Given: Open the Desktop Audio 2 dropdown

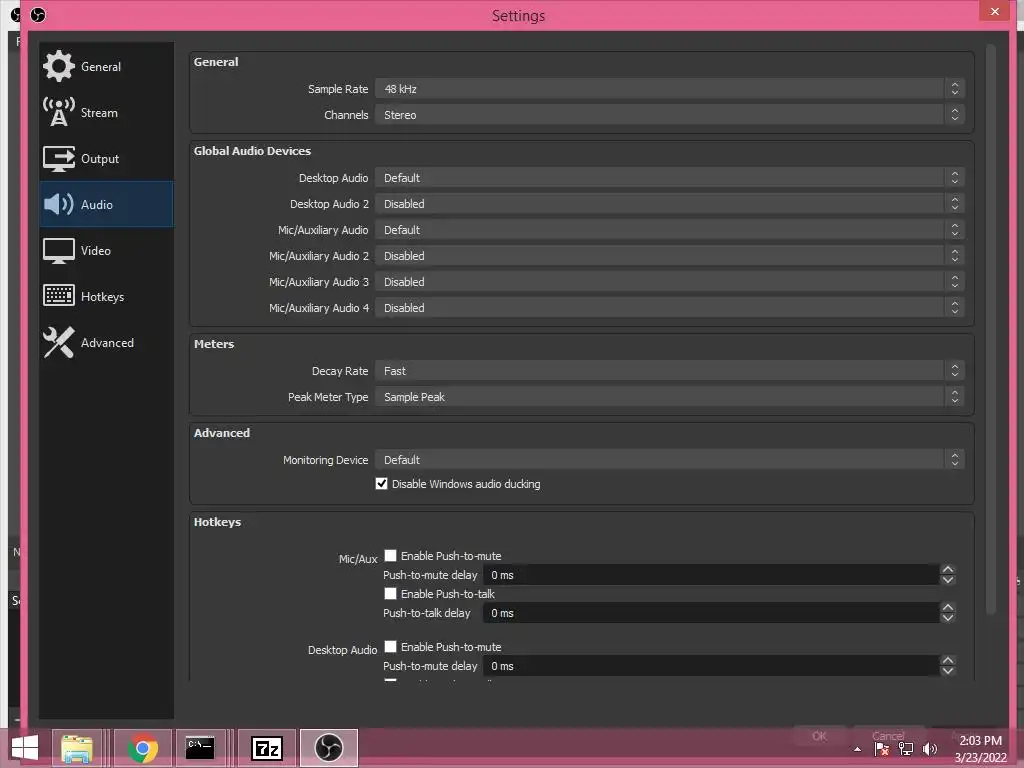Looking at the screenshot, I should [669, 204].
